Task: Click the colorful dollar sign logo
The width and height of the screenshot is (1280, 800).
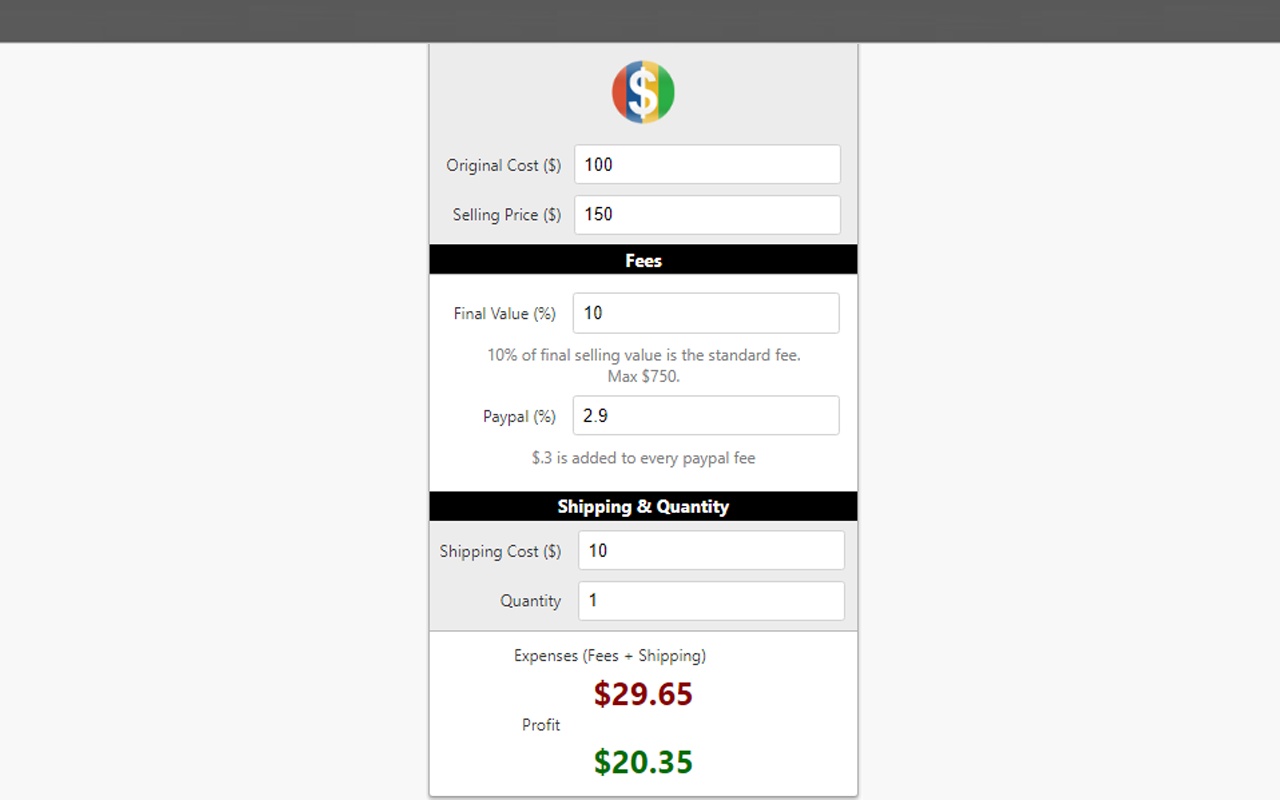Action: pos(643,92)
